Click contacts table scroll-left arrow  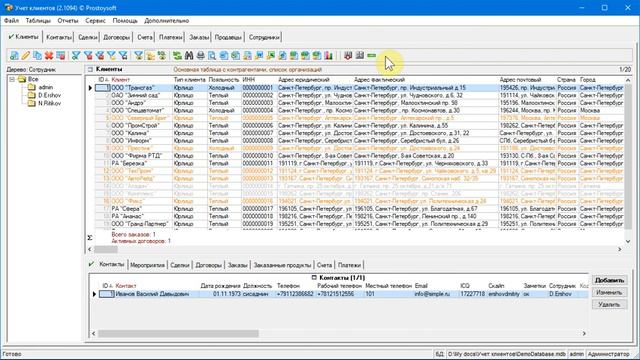point(93,333)
